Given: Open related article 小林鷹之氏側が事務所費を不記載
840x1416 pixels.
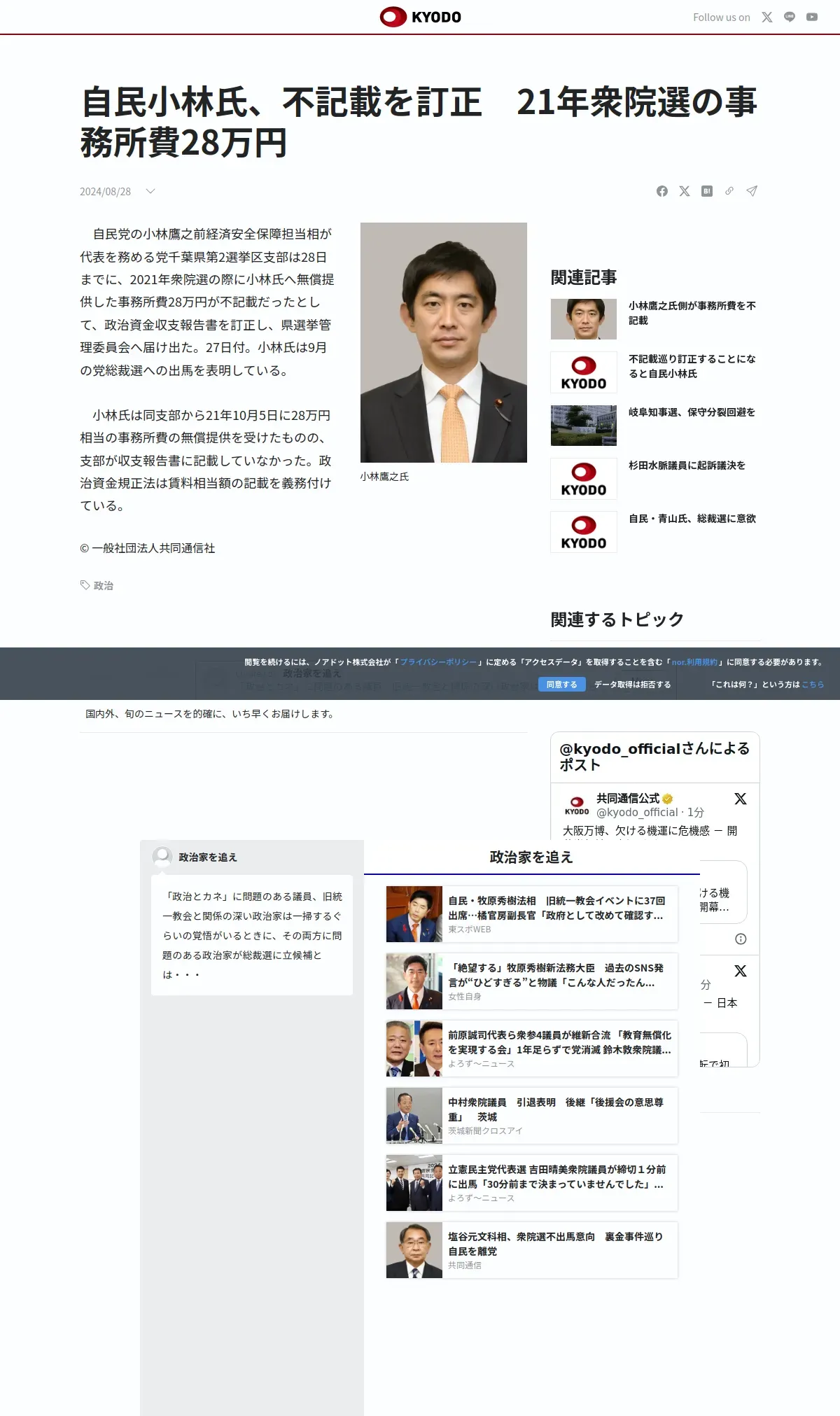Looking at the screenshot, I should [x=692, y=313].
